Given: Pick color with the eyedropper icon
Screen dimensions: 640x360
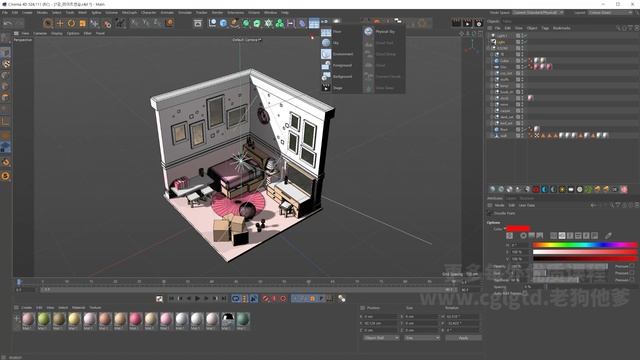Looking at the screenshot, I should point(608,236).
